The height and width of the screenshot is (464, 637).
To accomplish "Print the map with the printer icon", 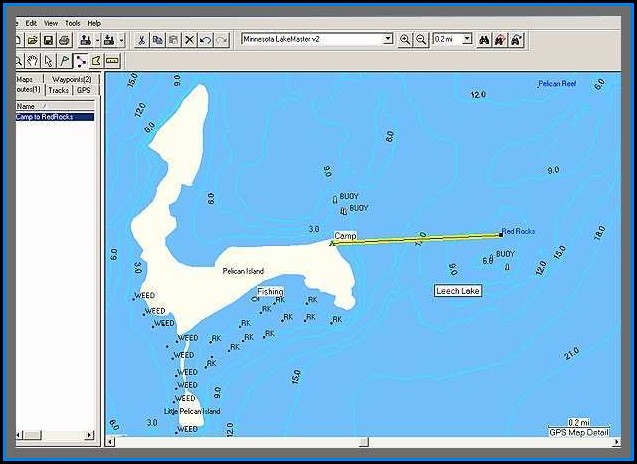I will pyautogui.click(x=65, y=40).
